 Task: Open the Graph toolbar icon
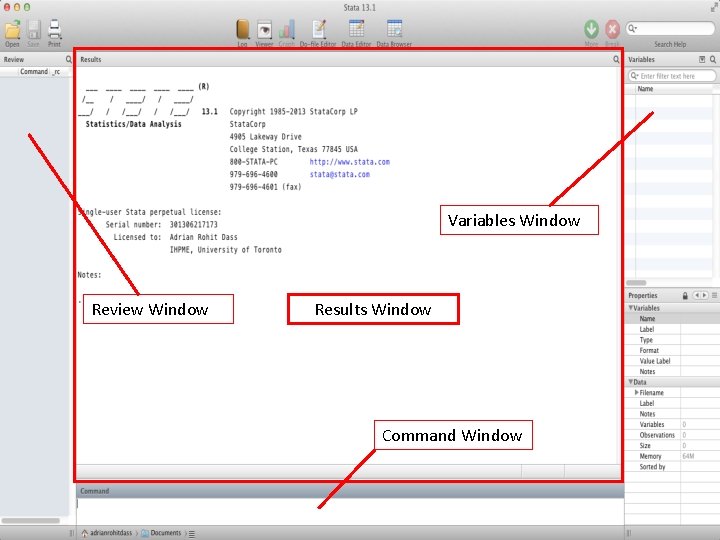(287, 30)
